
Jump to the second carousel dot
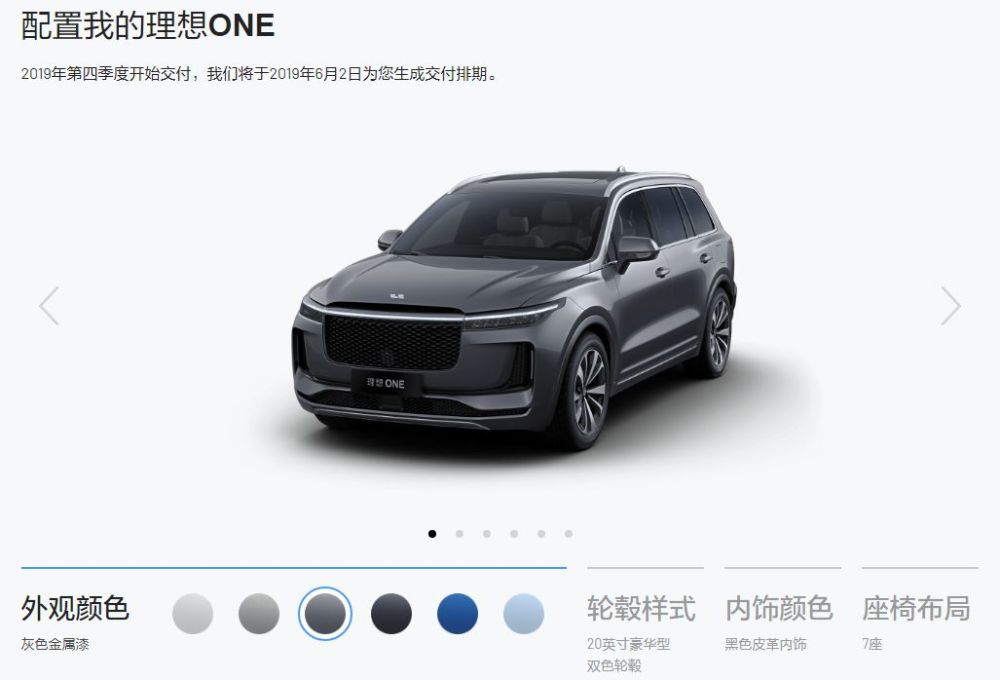pos(460,534)
